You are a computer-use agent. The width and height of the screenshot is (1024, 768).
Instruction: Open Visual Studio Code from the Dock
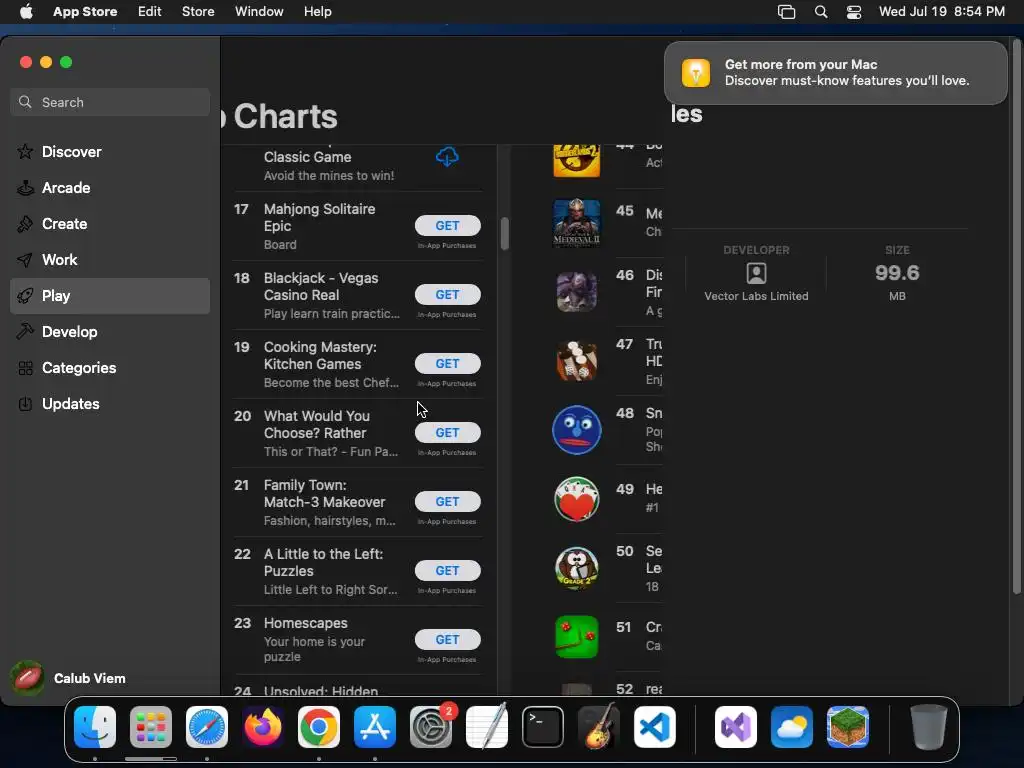point(654,727)
